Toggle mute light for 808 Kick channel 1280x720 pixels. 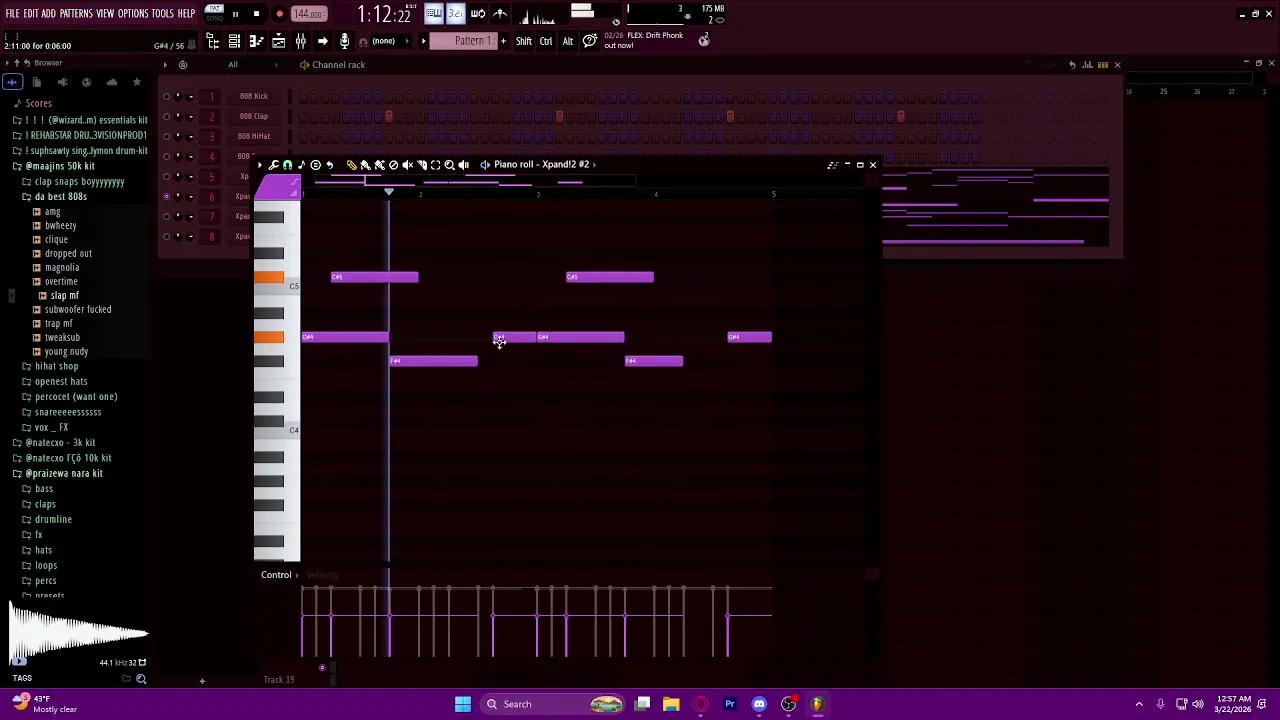167,96
